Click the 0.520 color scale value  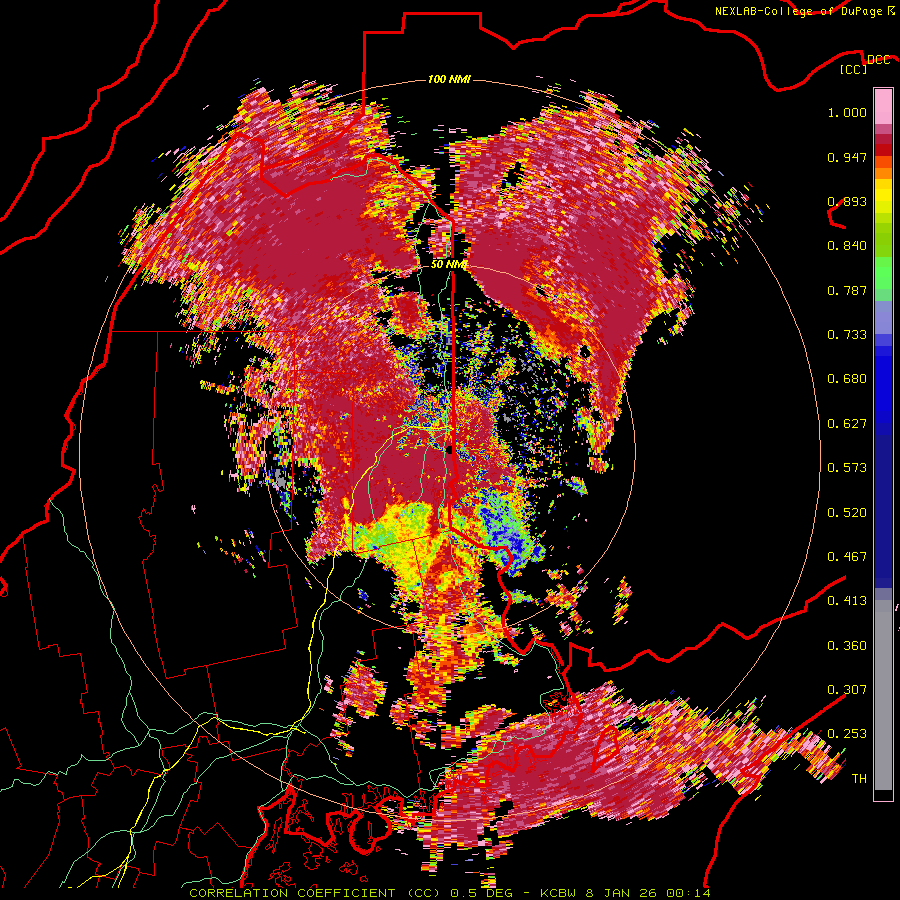click(847, 513)
